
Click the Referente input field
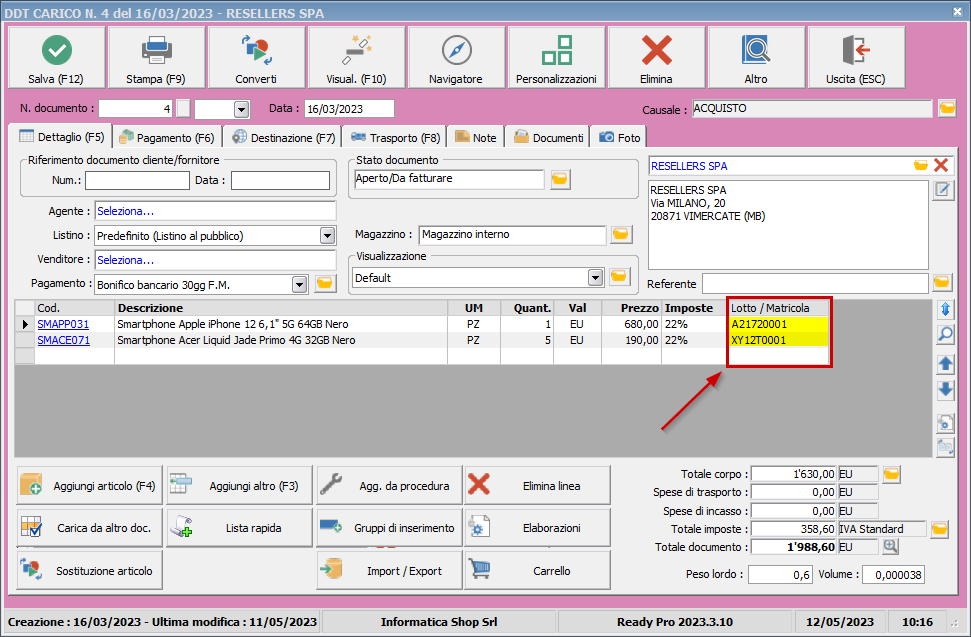[x=815, y=284]
